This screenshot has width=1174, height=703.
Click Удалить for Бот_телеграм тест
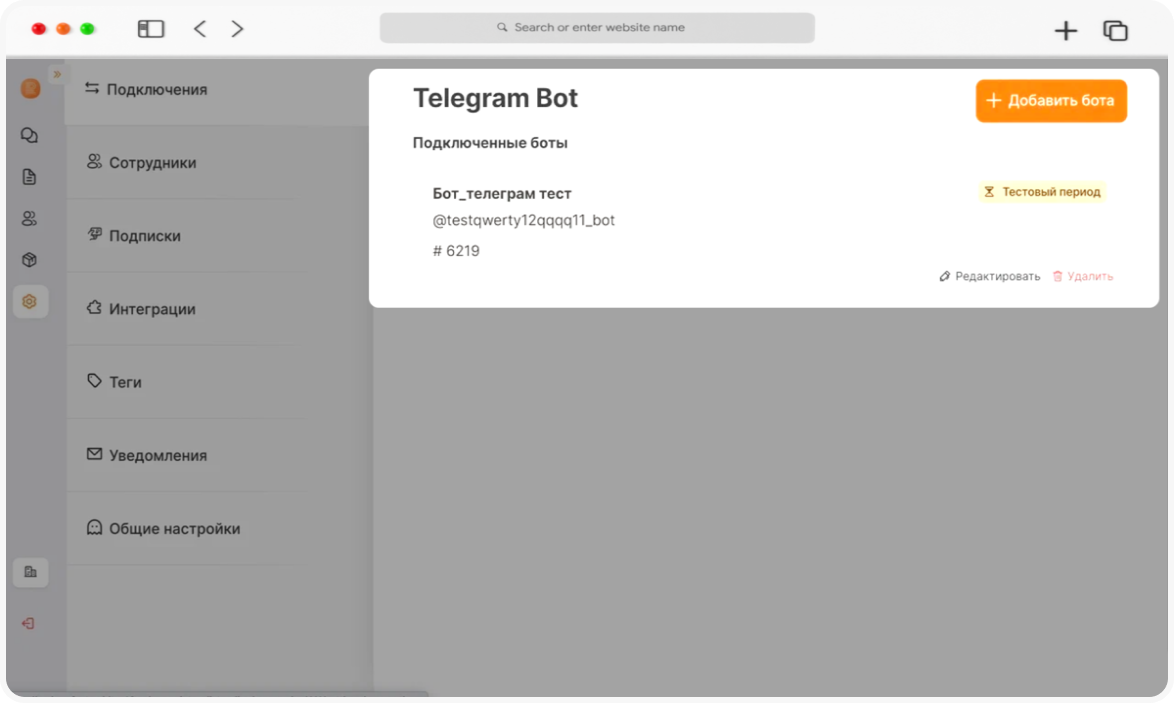pyautogui.click(x=1083, y=276)
